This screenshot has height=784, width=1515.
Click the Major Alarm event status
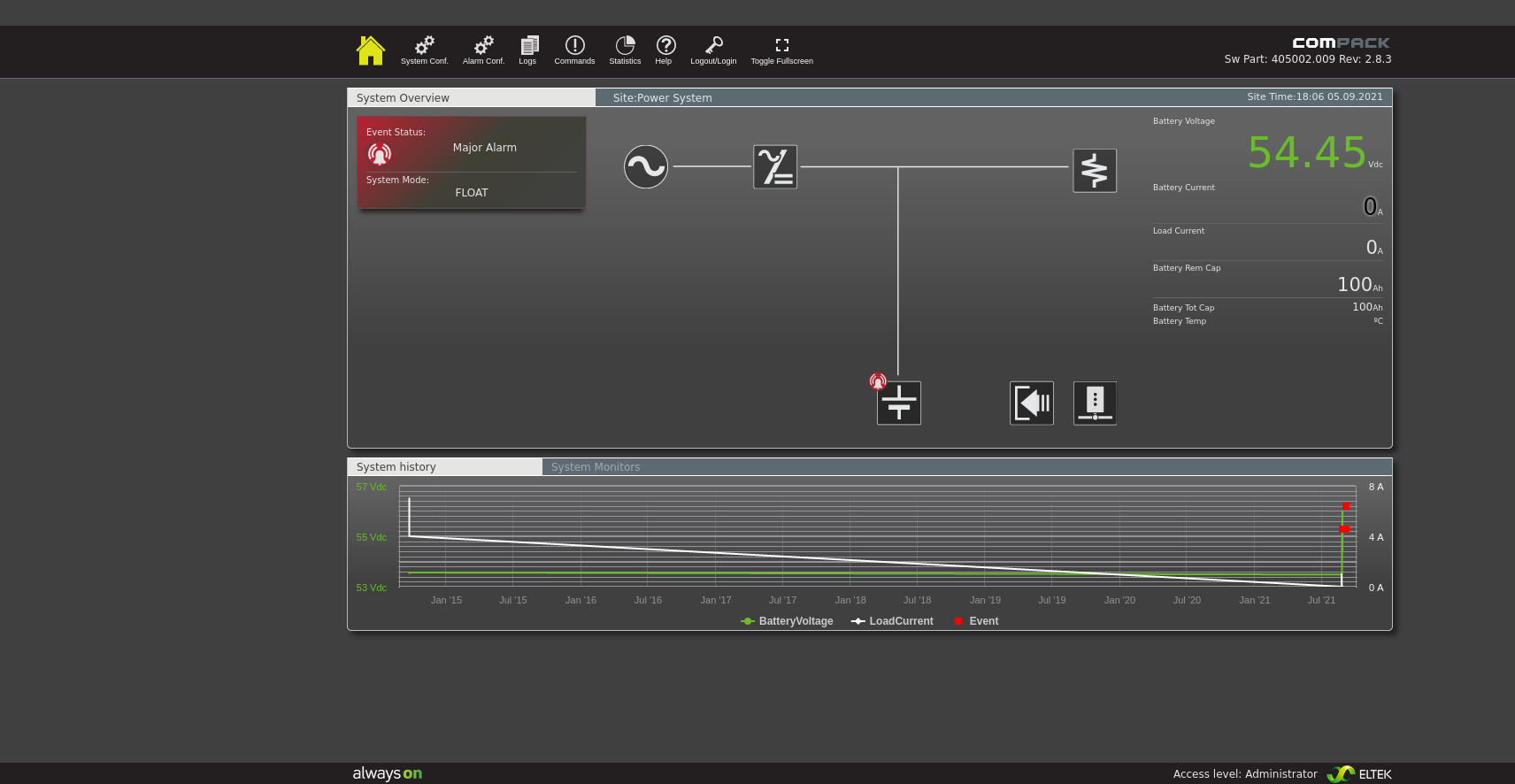[x=484, y=148]
